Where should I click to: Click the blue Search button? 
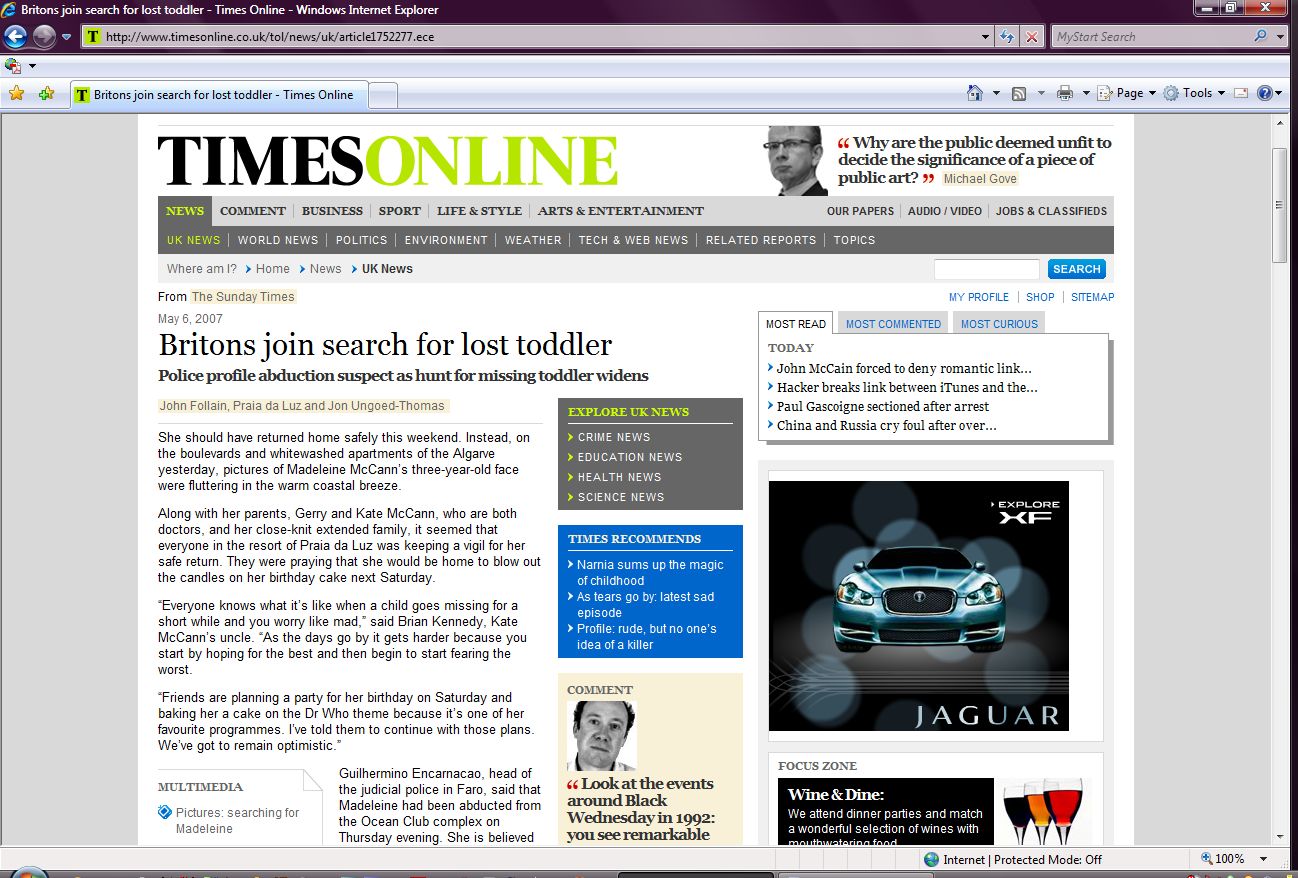tap(1076, 269)
